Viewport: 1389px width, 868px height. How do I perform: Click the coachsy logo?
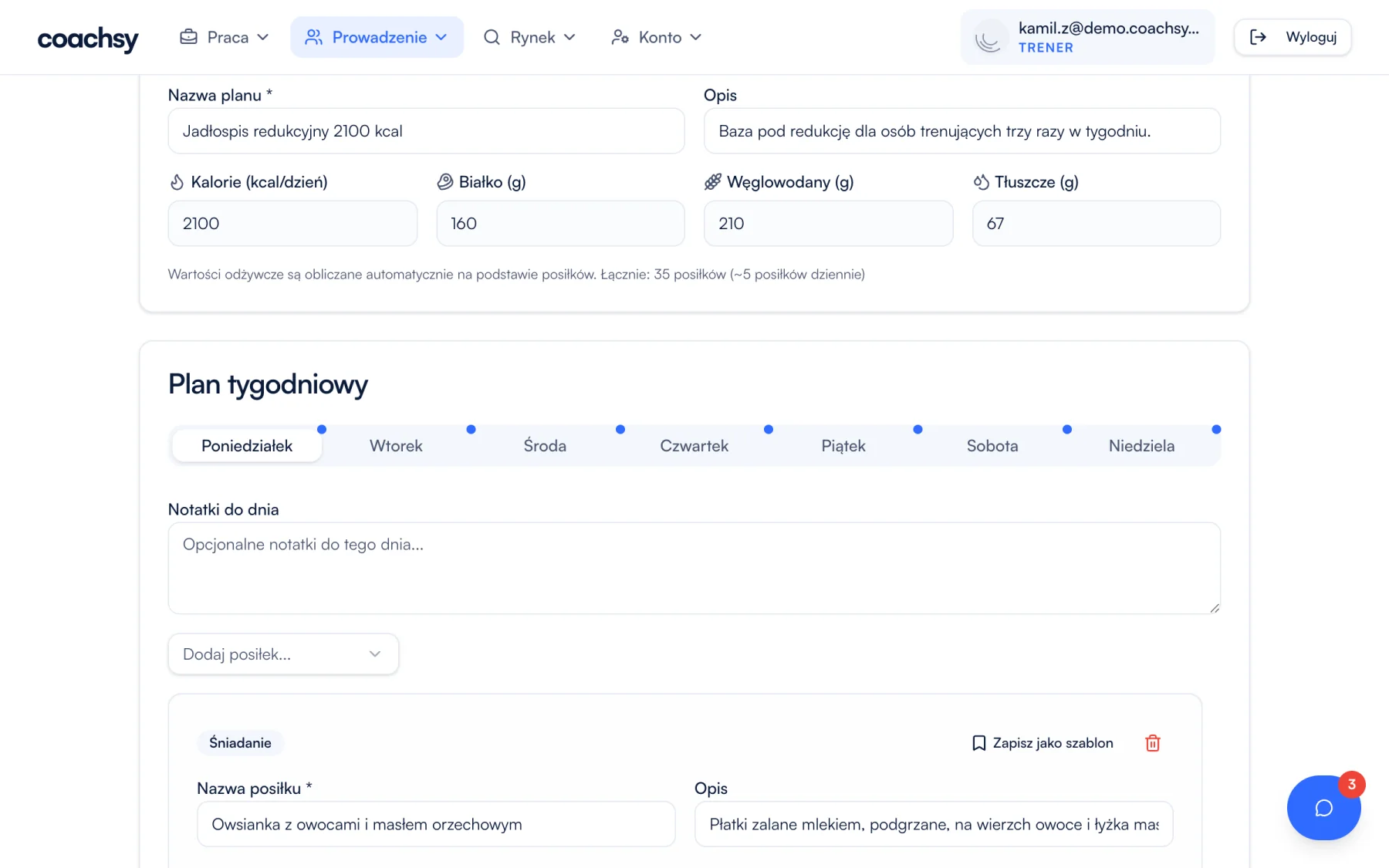88,39
